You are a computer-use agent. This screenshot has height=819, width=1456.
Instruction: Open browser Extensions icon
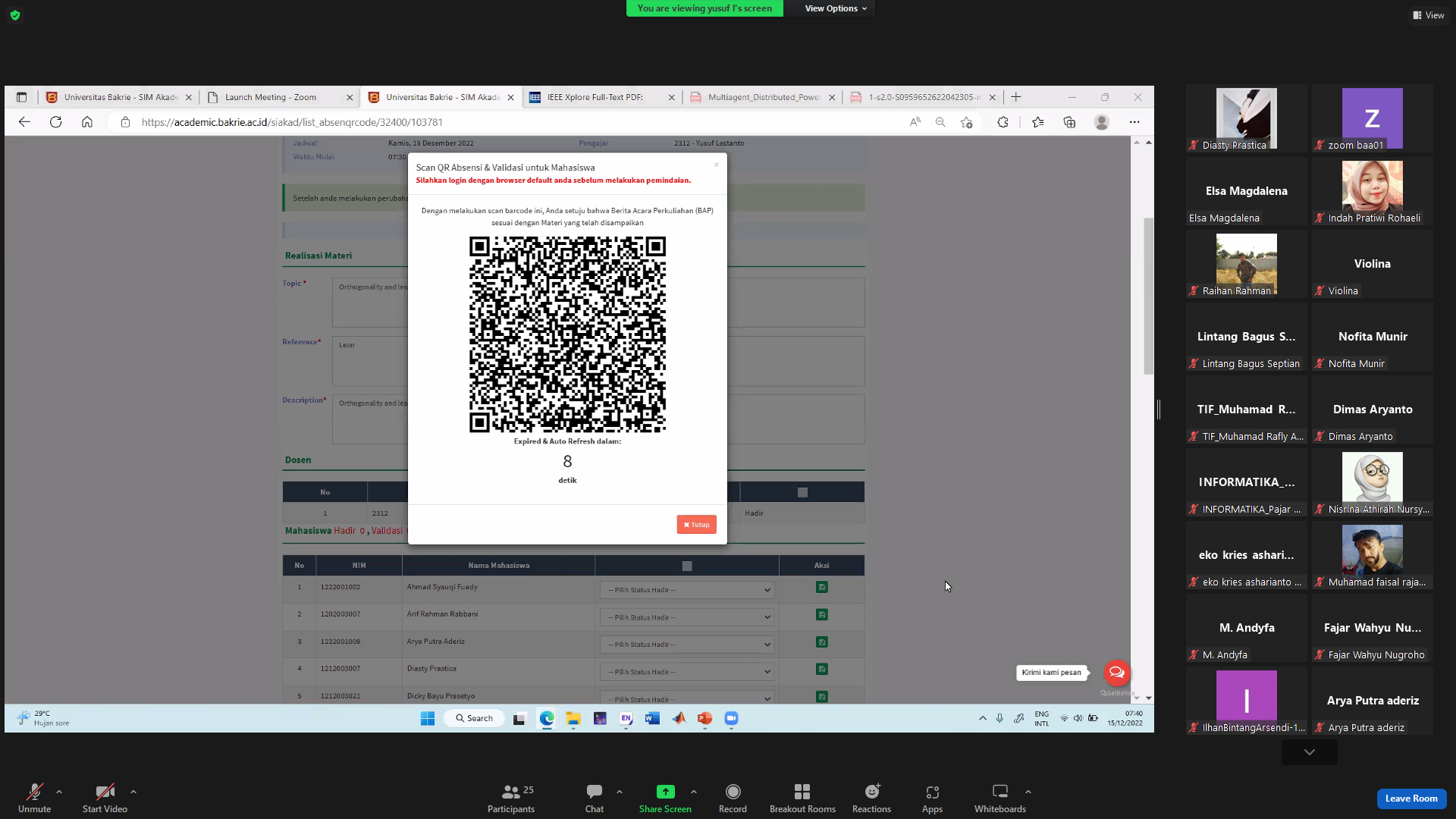[x=1003, y=122]
